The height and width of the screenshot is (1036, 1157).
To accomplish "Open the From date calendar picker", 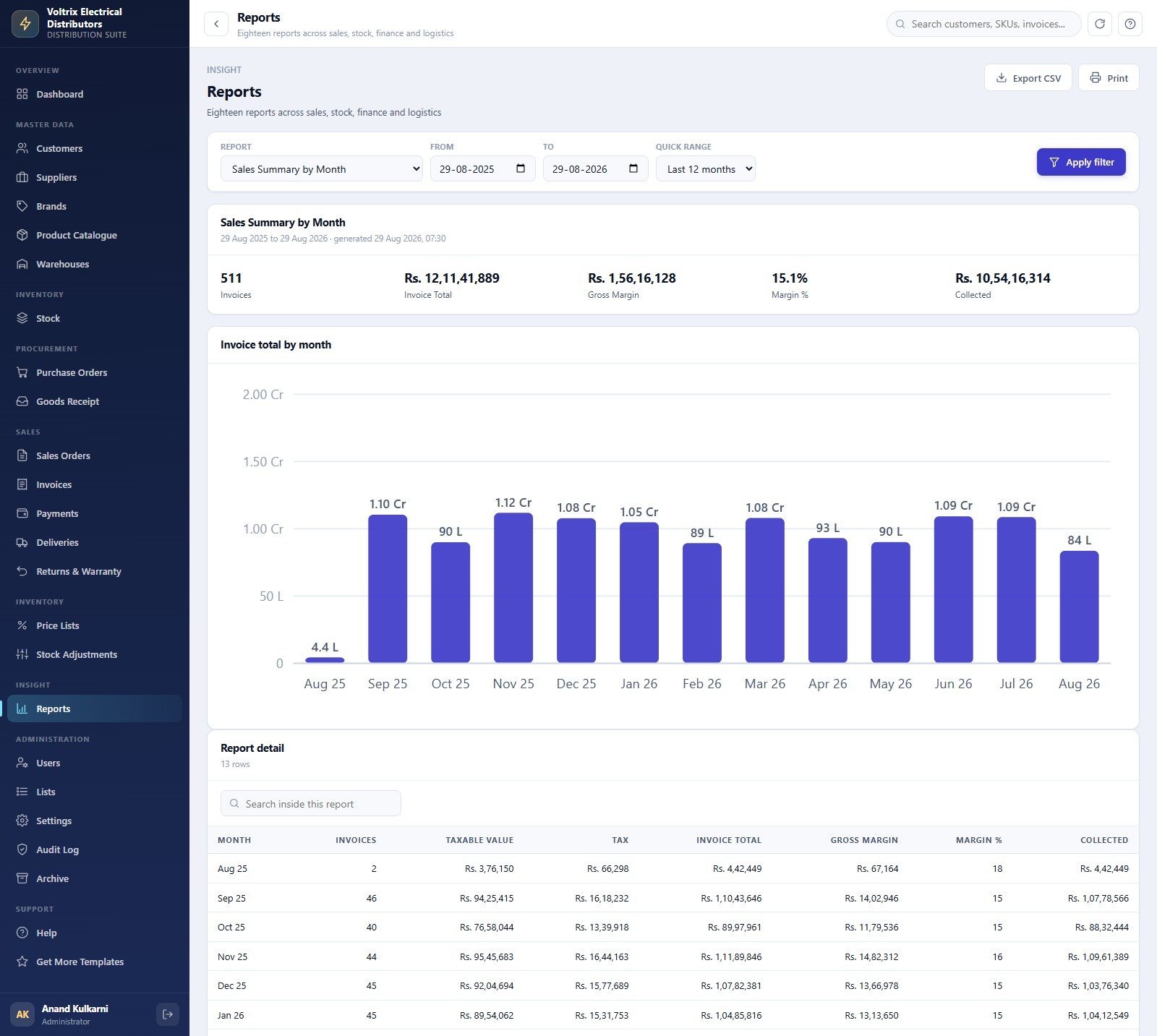I will click(521, 168).
